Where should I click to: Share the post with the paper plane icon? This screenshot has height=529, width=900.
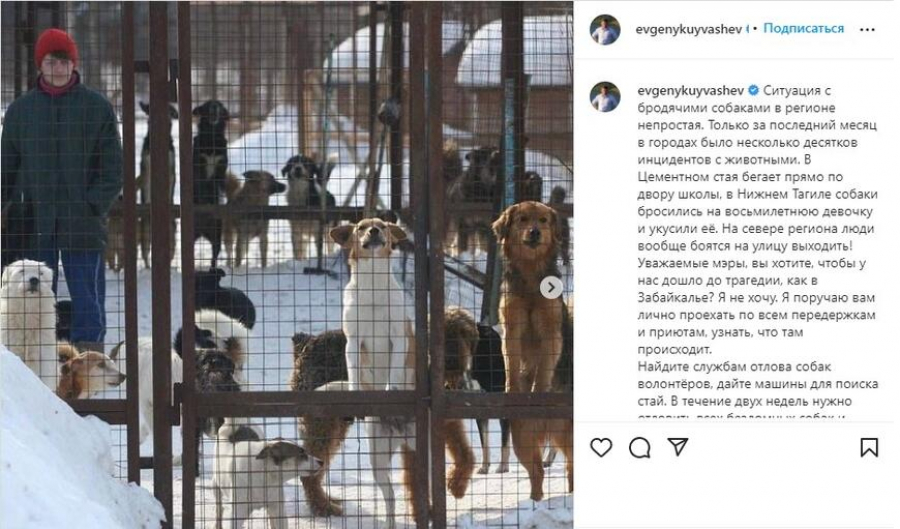(x=678, y=447)
